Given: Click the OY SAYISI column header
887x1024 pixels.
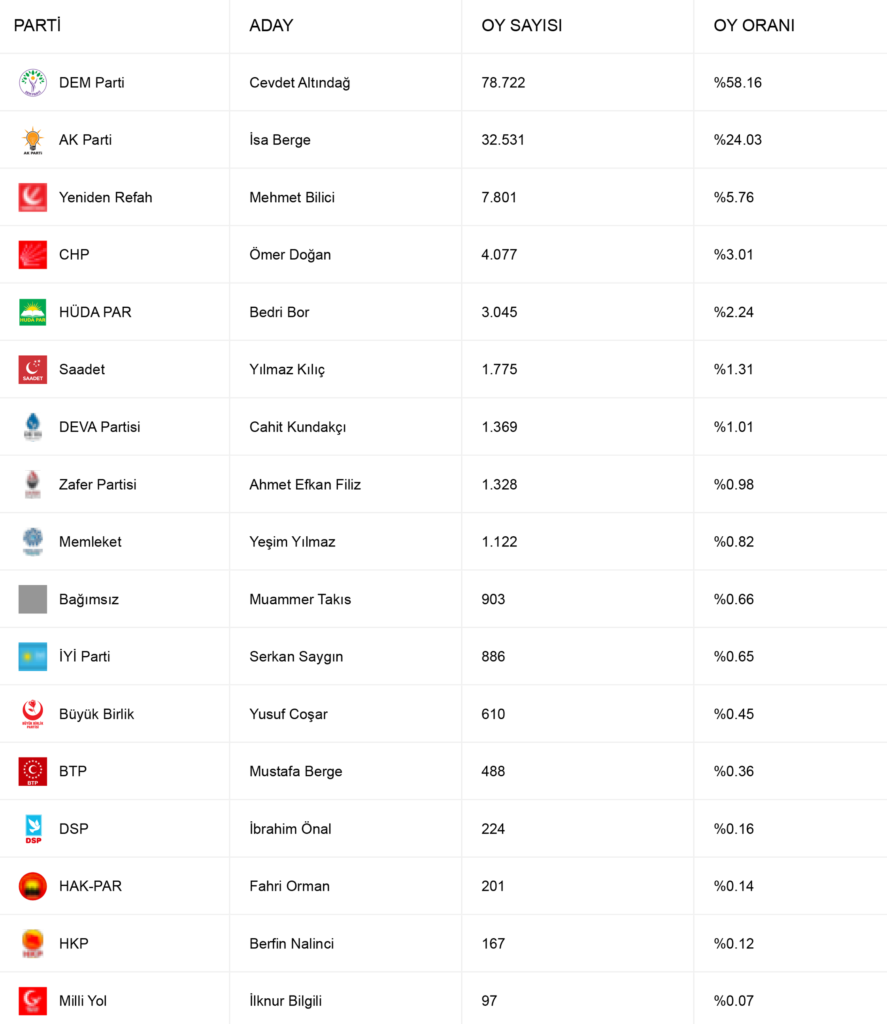Looking at the screenshot, I should (x=521, y=26).
